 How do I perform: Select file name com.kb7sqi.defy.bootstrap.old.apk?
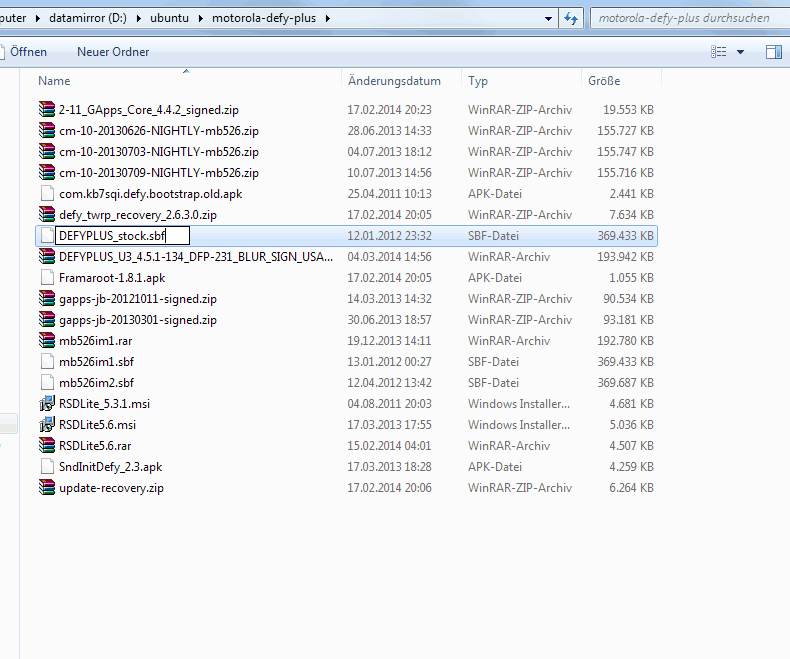point(151,194)
